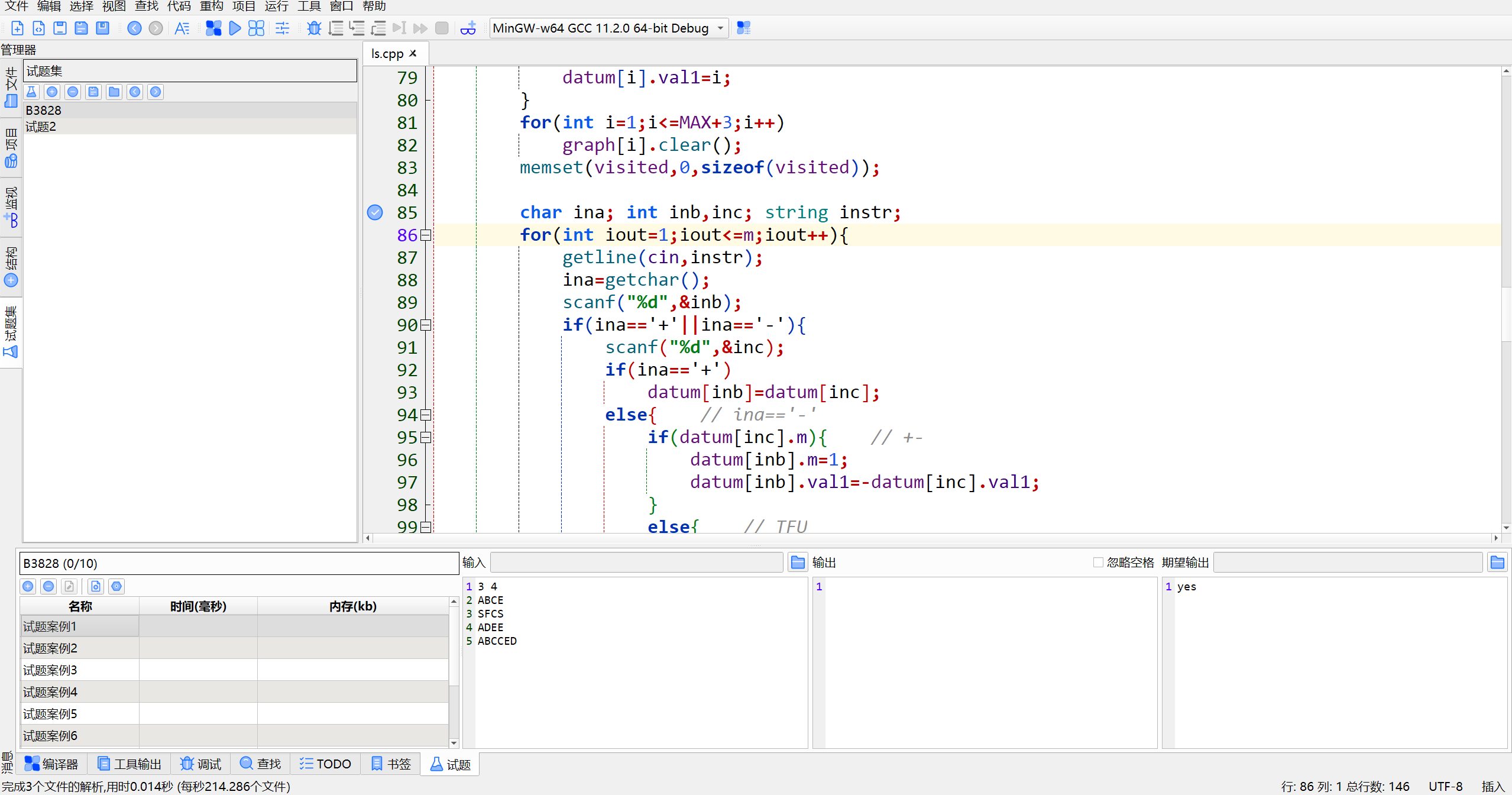Collapse the code fold at line 95
Viewport: 1512px width, 795px height.
[x=425, y=438]
